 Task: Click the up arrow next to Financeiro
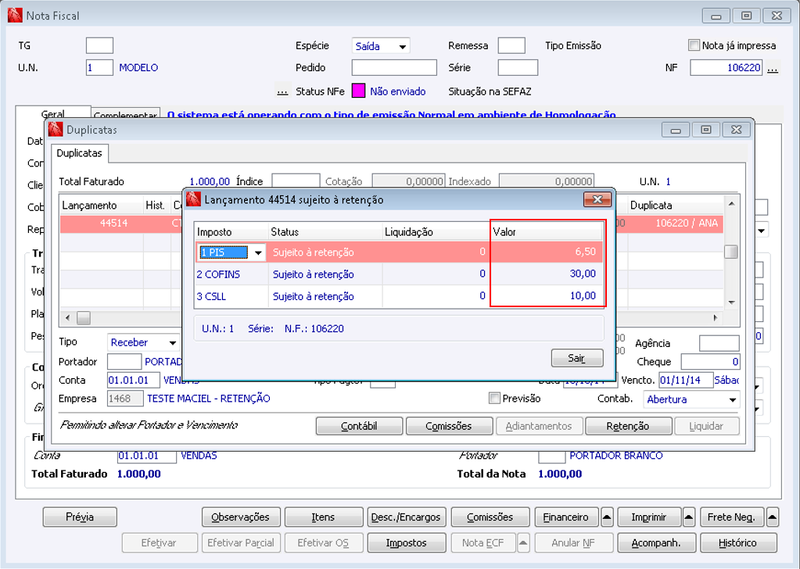pos(607,517)
